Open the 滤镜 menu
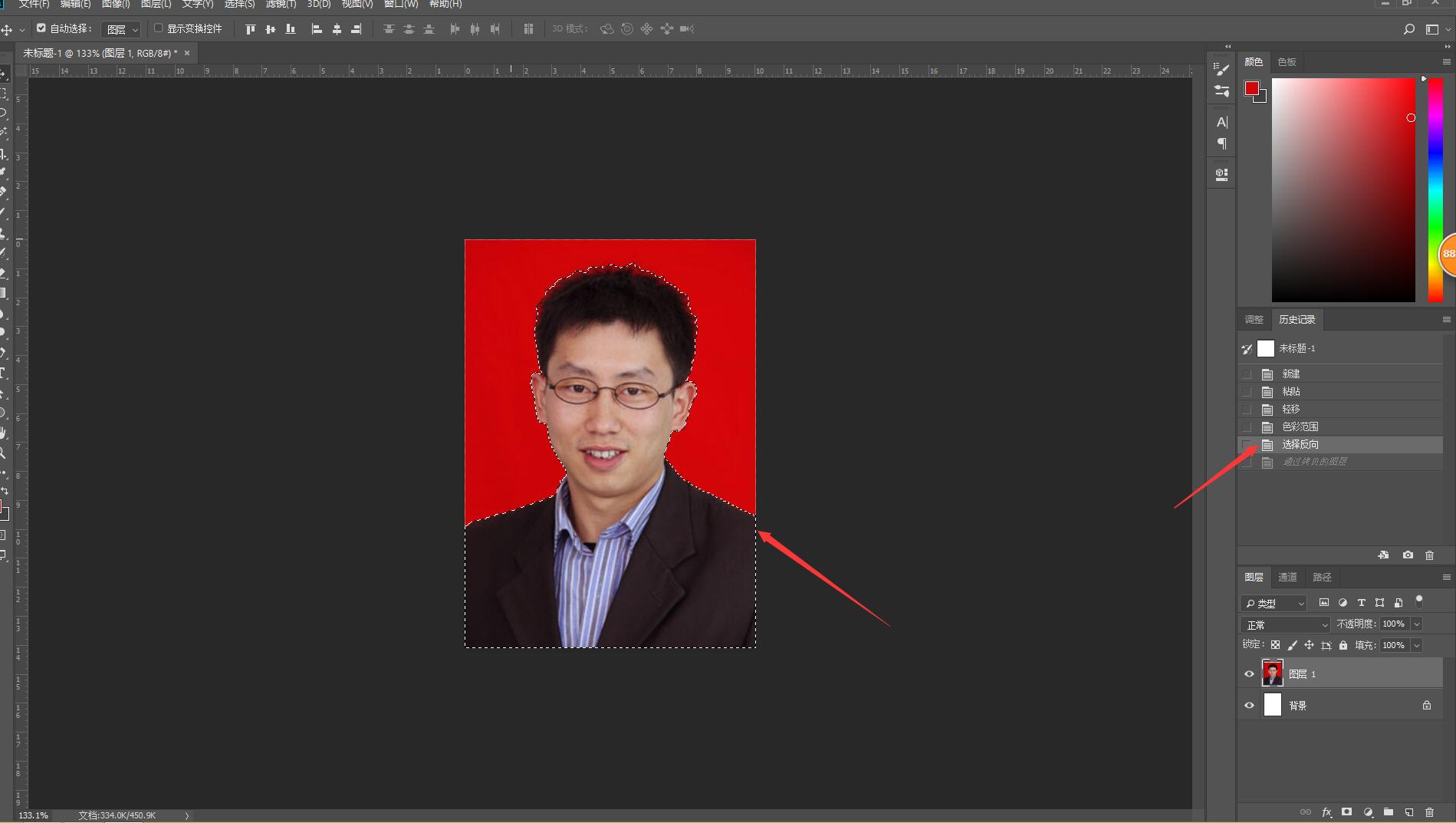The width and height of the screenshot is (1456, 823). [x=281, y=5]
